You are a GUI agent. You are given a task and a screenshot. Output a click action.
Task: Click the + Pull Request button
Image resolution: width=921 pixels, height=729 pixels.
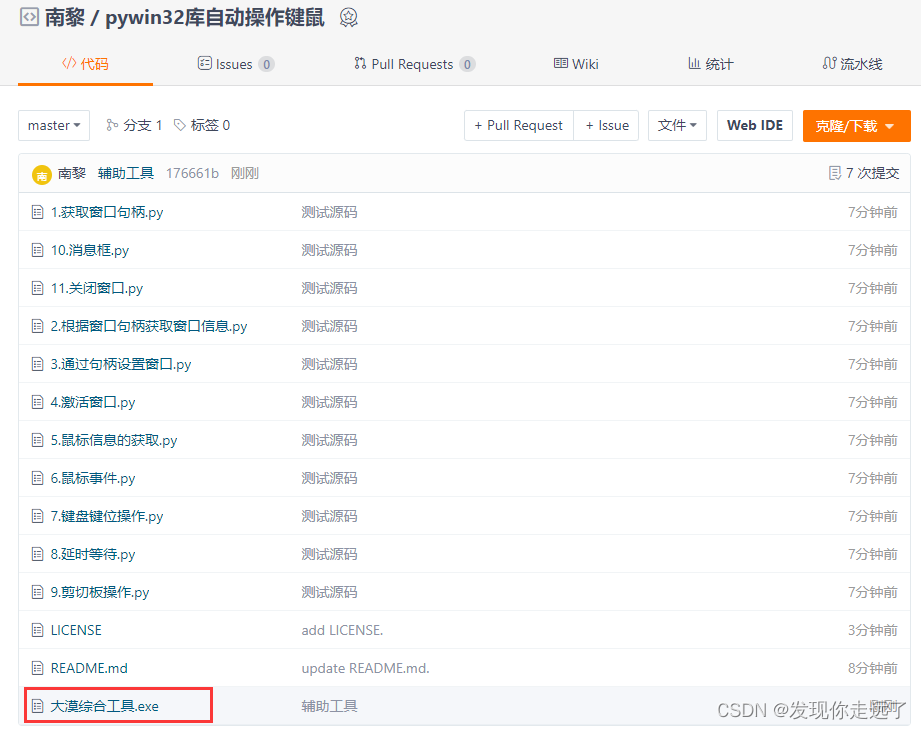[519, 125]
